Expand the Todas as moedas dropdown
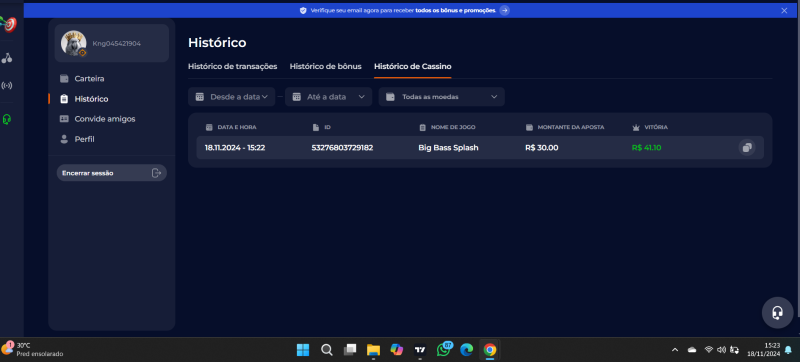This screenshot has width=800, height=362. pos(441,97)
